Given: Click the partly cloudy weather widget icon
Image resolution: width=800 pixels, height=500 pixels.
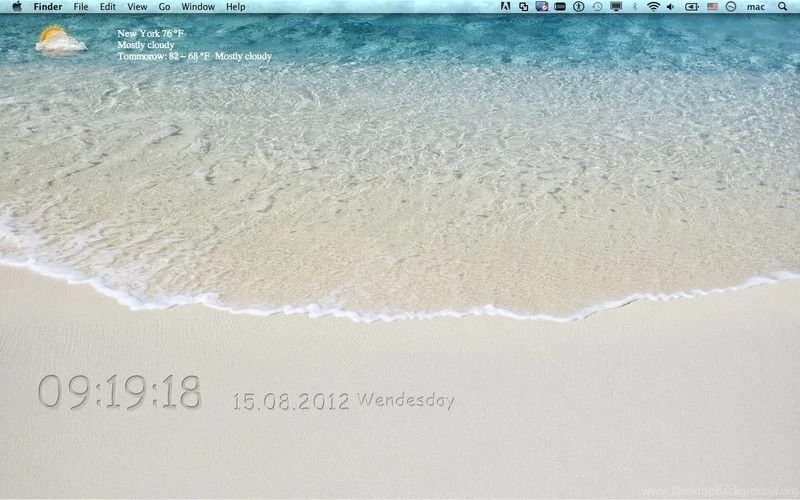Looking at the screenshot, I should pos(60,41).
